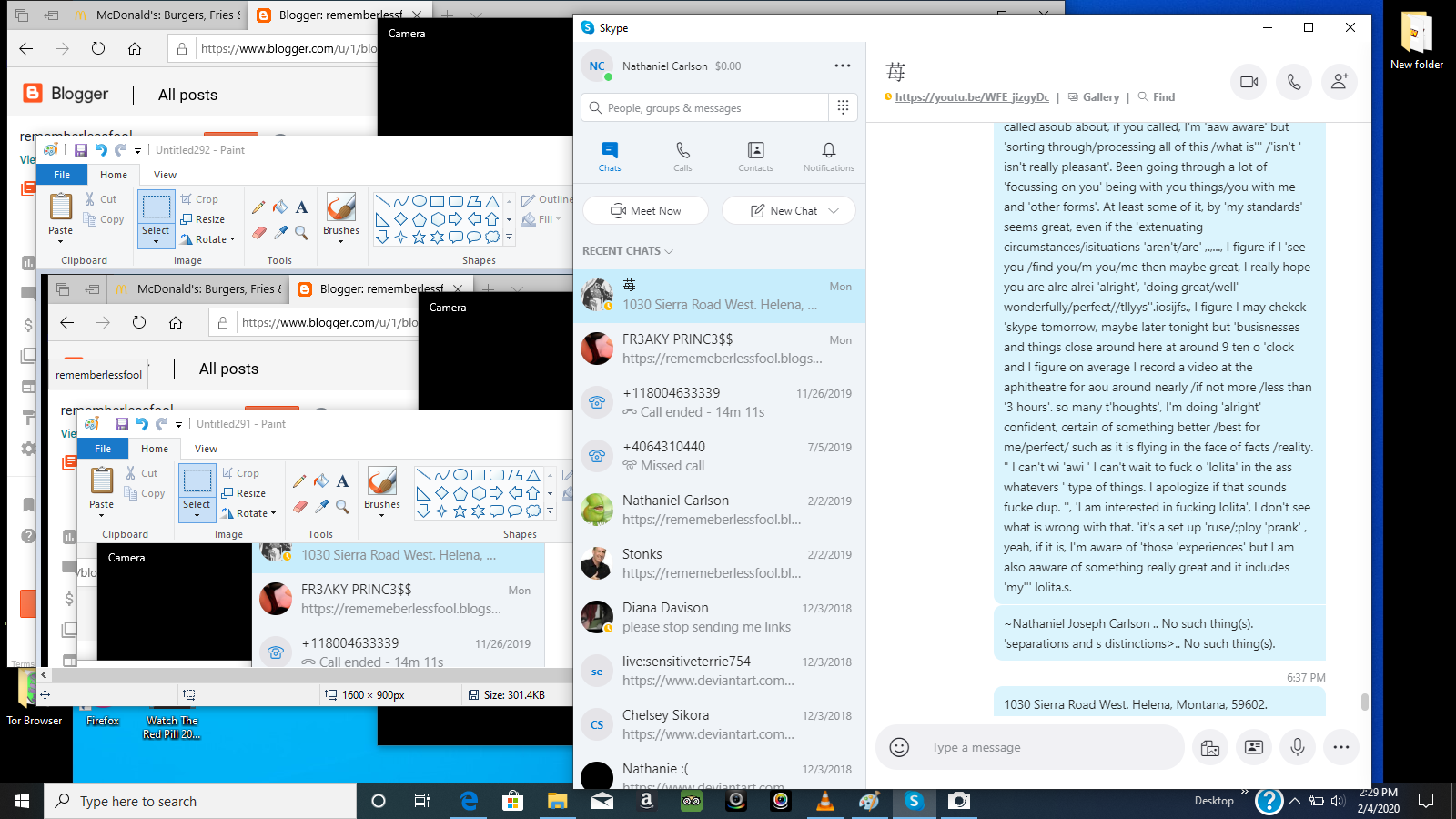Choose the Line shape in Untitled292 Paint

pyautogui.click(x=382, y=201)
